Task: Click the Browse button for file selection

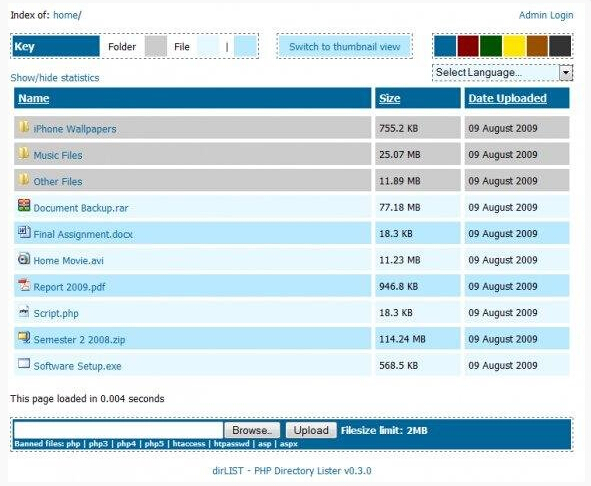Action: coord(252,430)
